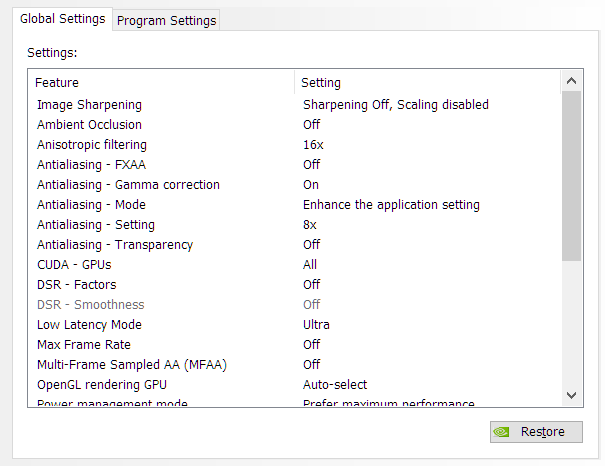Open the Ambient Occlusion setting value
Screen dimensions: 612x471
click(312, 124)
